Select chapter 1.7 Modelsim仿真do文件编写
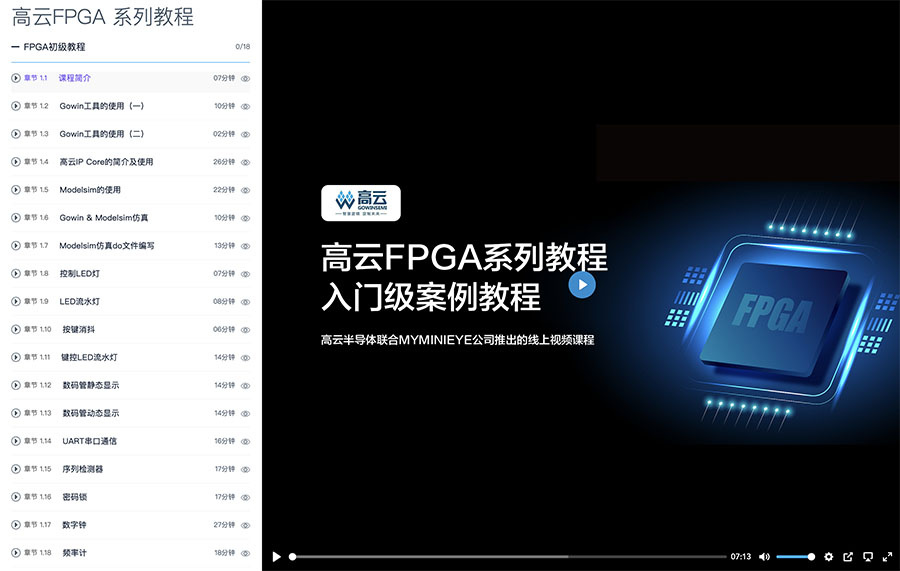This screenshot has height=571, width=900. [106, 246]
